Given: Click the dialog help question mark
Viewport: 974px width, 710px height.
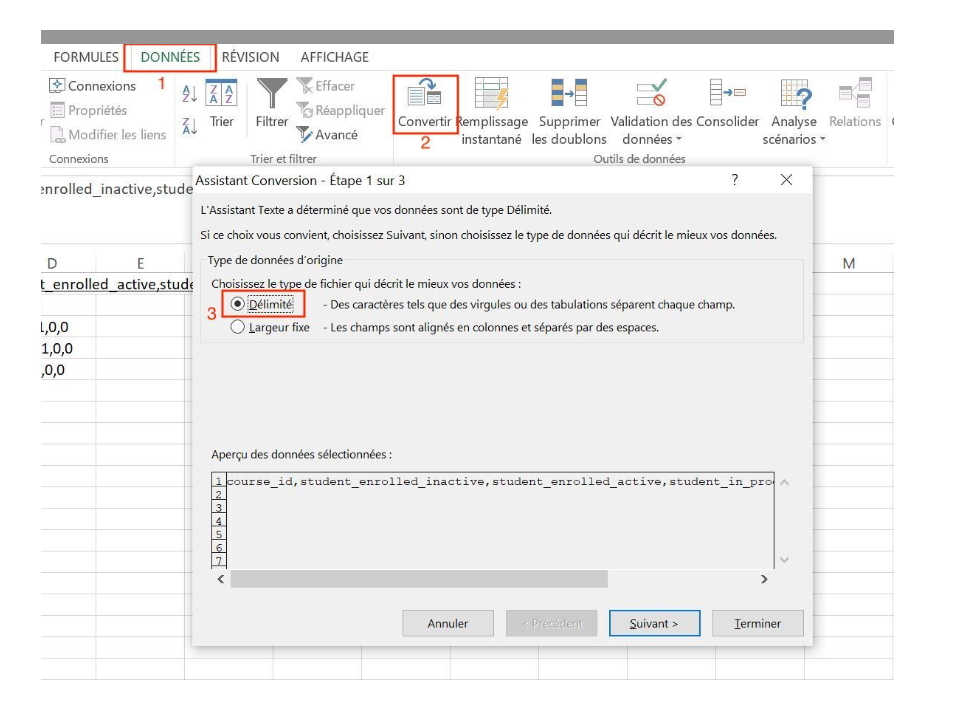Looking at the screenshot, I should point(735,180).
